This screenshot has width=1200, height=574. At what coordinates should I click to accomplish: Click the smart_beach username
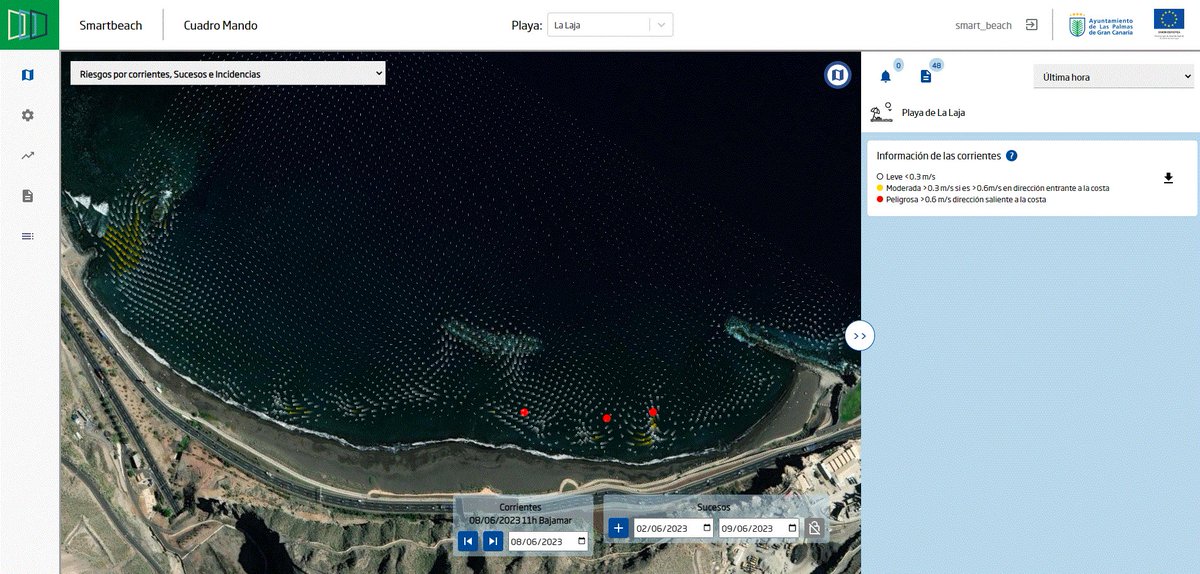[x=983, y=25]
